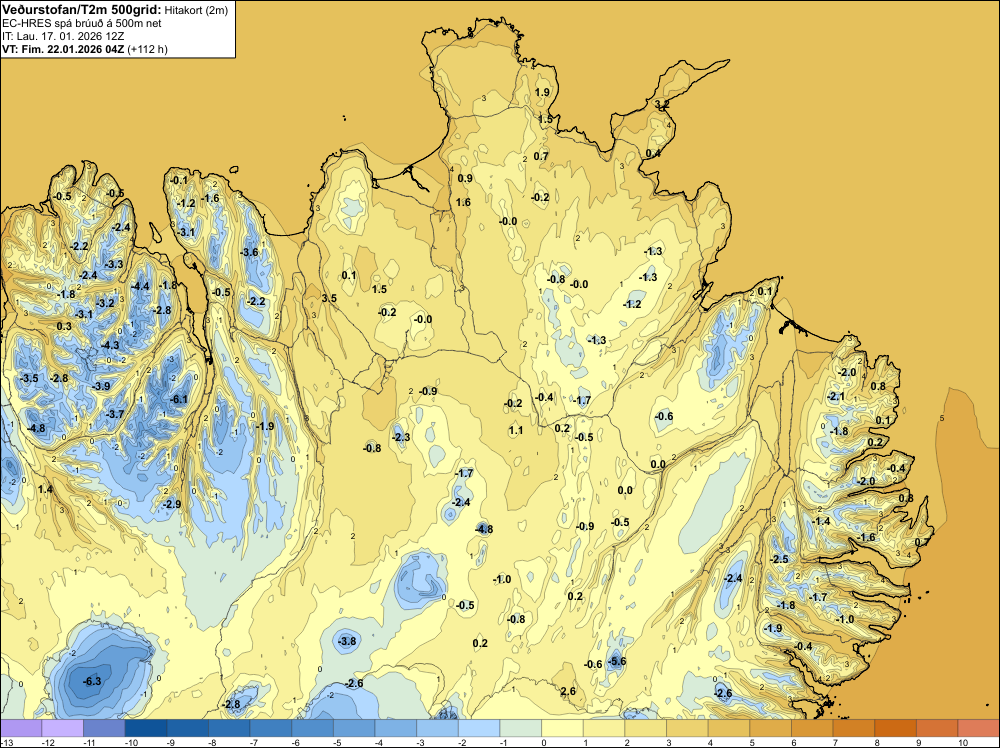
Task: Select the pale green legend swatch between -1 and 0
Action: [520, 728]
